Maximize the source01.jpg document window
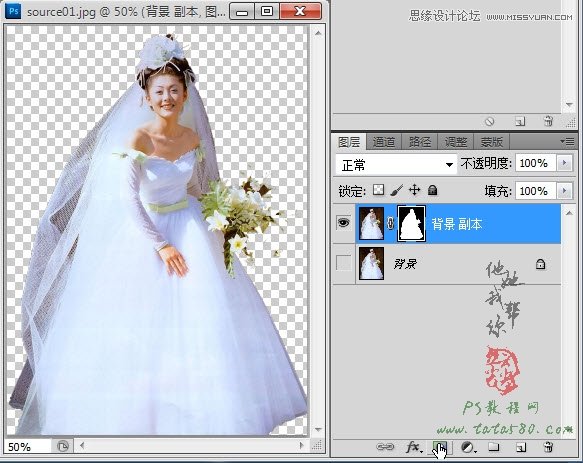 (267, 11)
